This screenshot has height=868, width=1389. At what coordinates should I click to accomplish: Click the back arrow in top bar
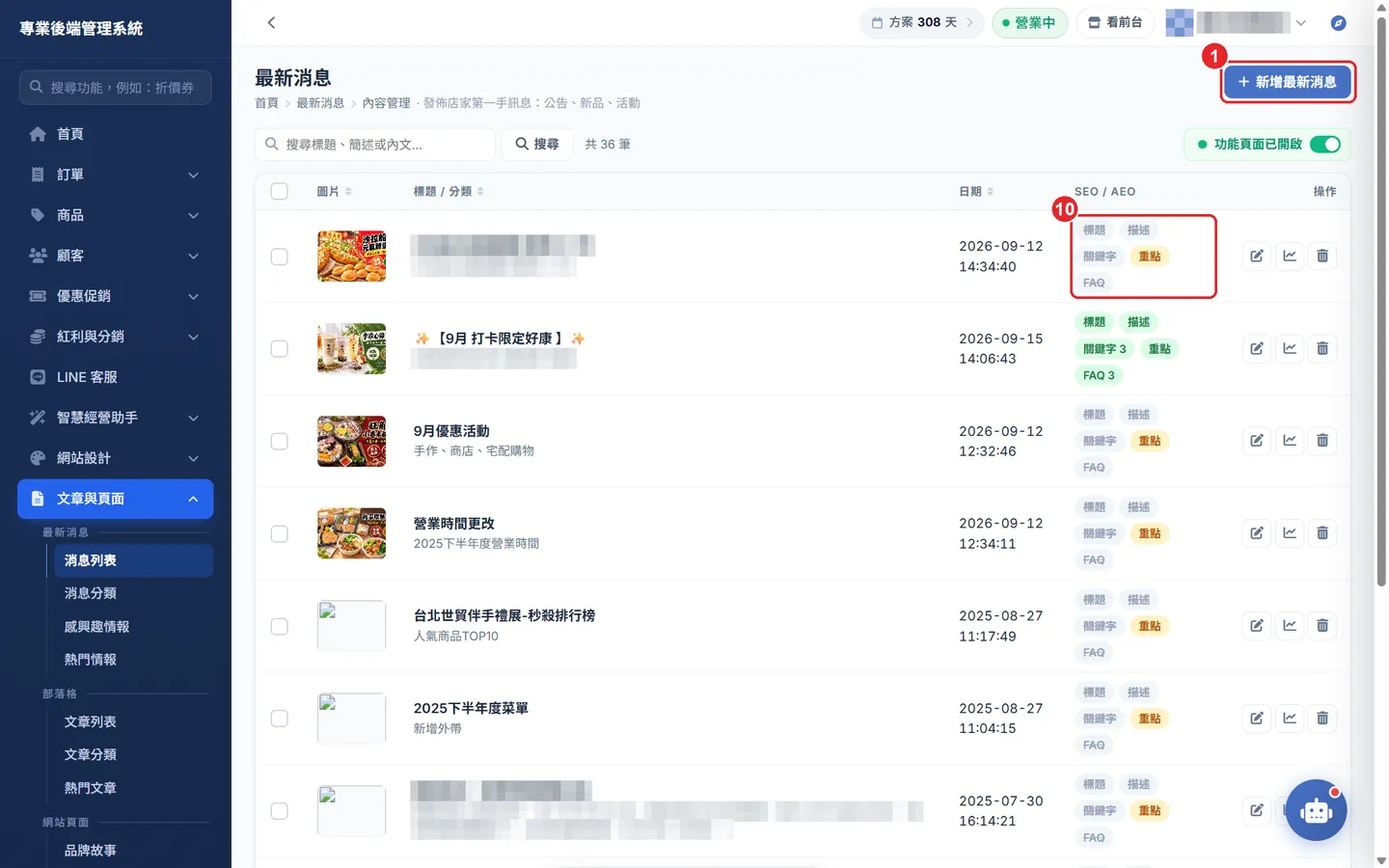click(271, 22)
